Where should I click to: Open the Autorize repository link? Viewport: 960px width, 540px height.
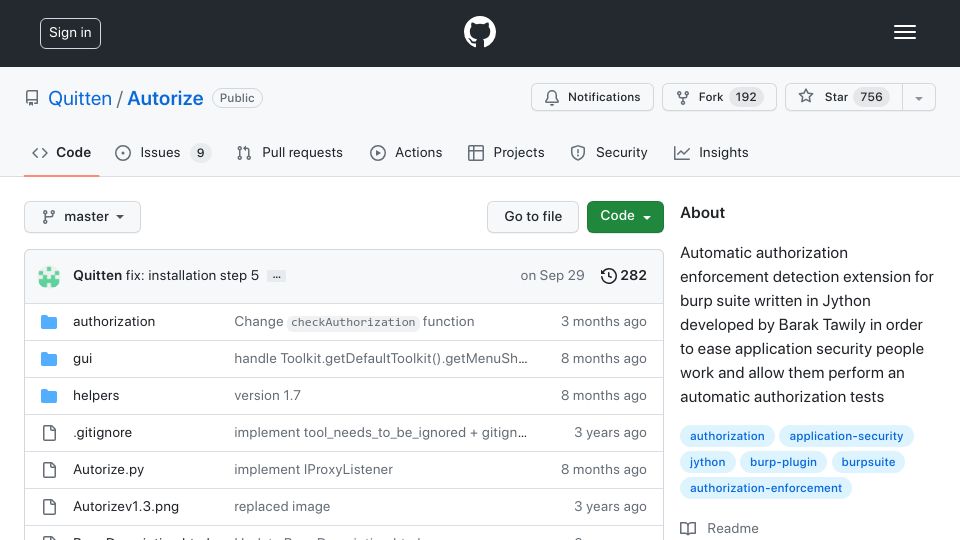pyautogui.click(x=165, y=98)
